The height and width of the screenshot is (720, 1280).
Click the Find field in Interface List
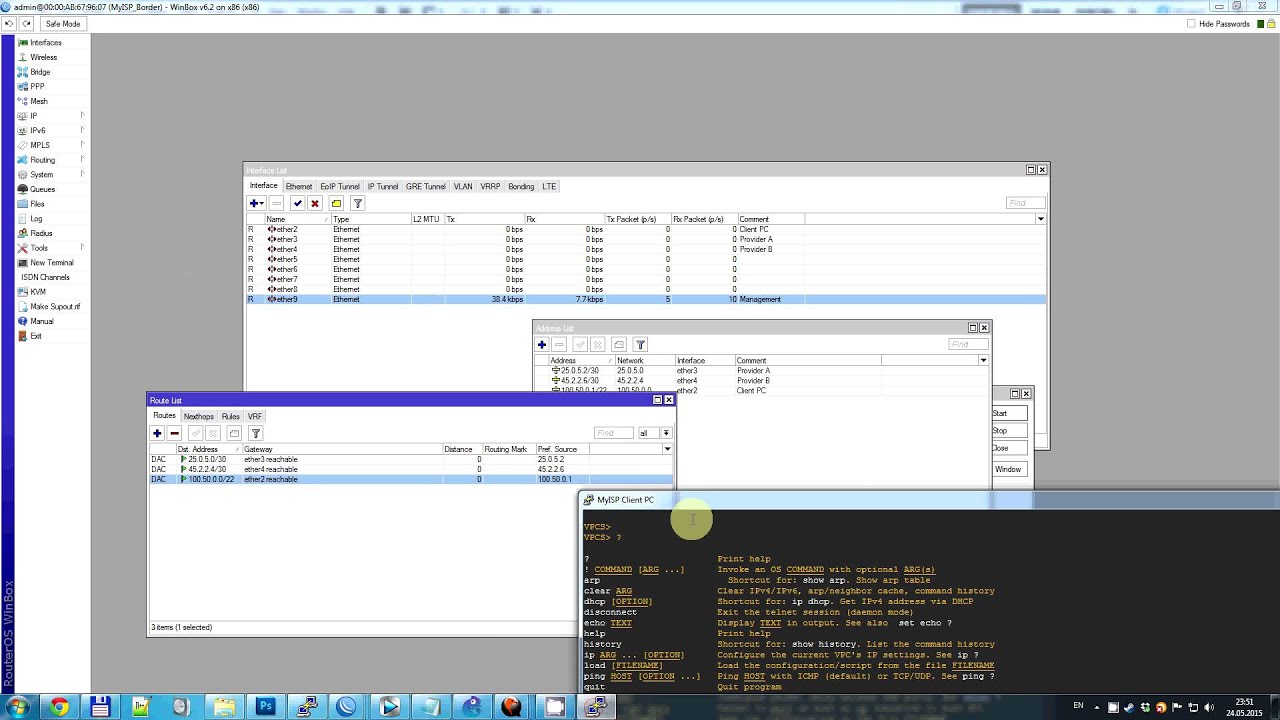click(1025, 203)
